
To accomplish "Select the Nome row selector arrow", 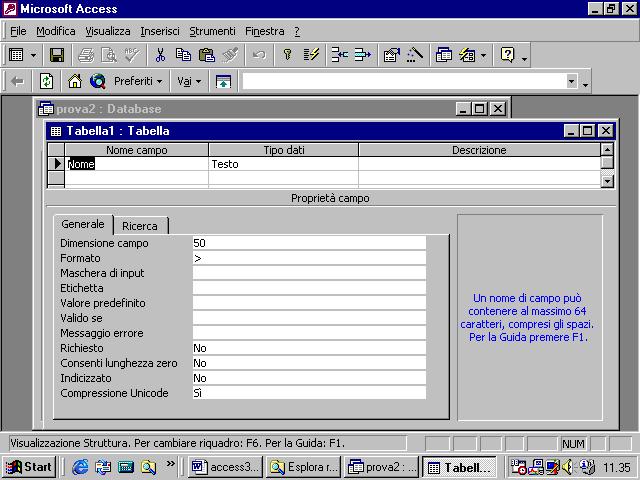I will (56, 164).
